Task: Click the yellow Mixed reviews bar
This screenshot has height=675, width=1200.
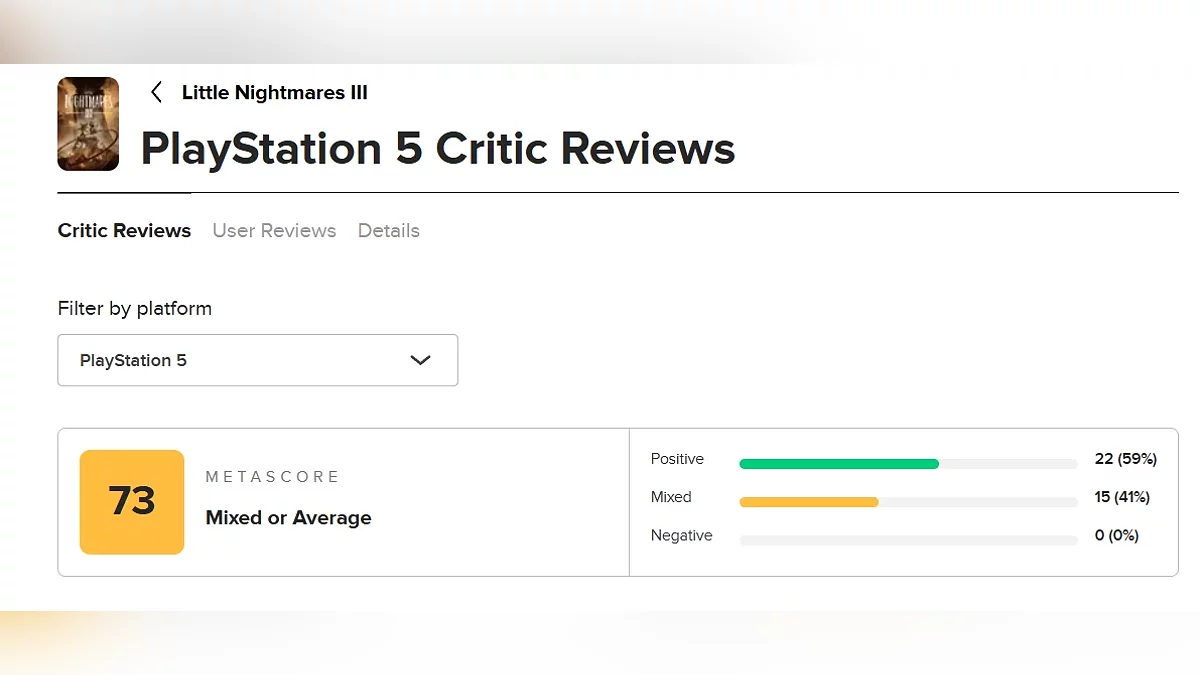Action: coord(808,502)
